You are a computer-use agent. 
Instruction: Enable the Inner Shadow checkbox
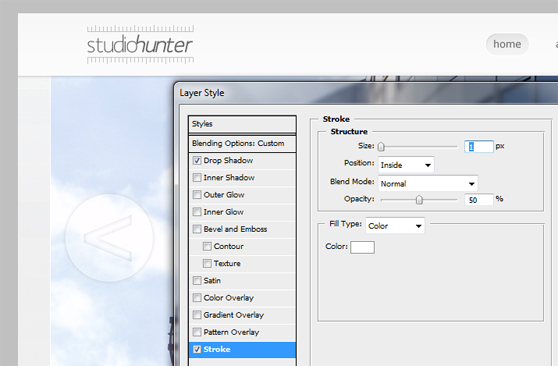click(197, 178)
